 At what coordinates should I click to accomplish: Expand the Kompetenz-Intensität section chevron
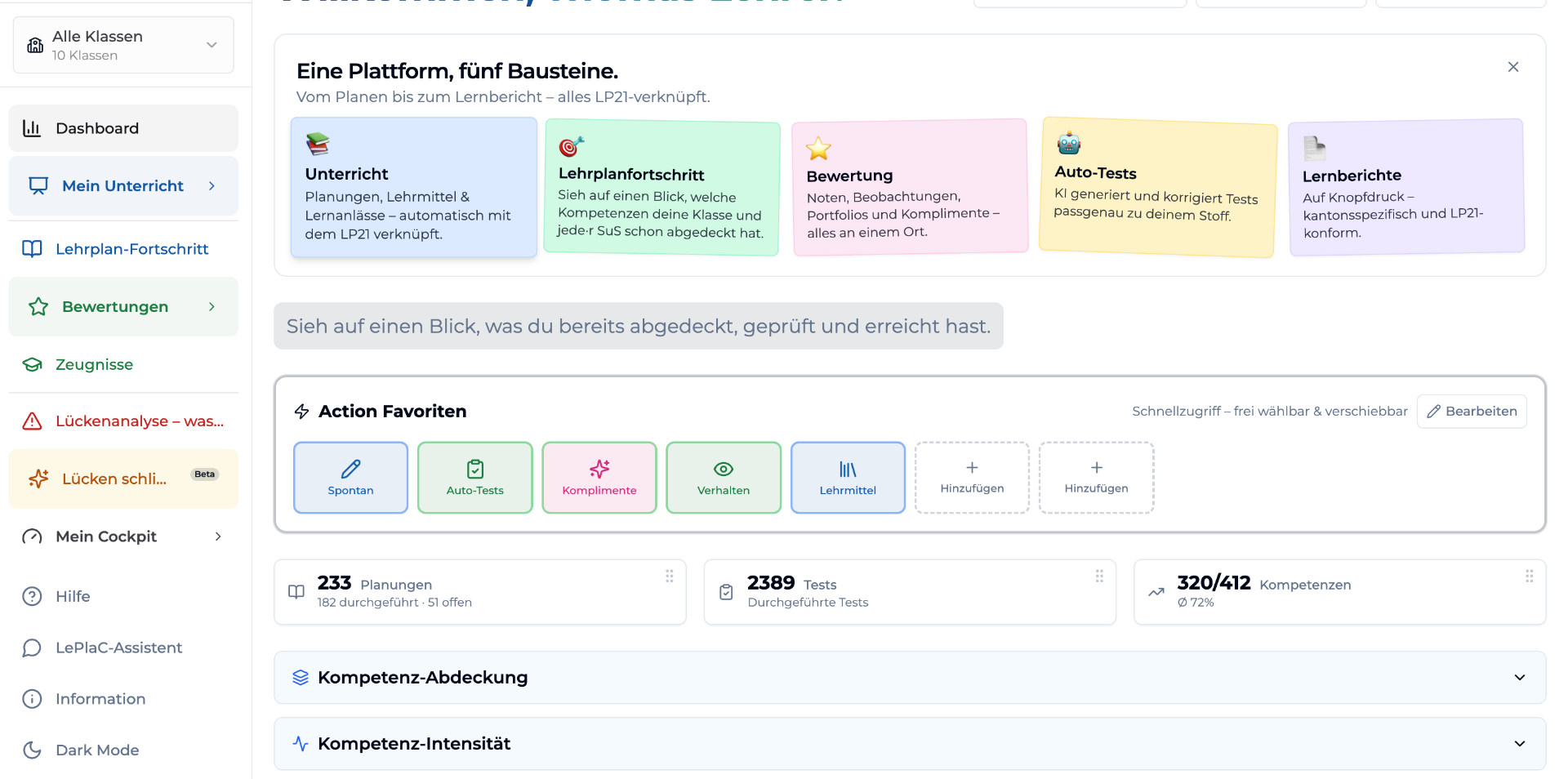(1520, 744)
